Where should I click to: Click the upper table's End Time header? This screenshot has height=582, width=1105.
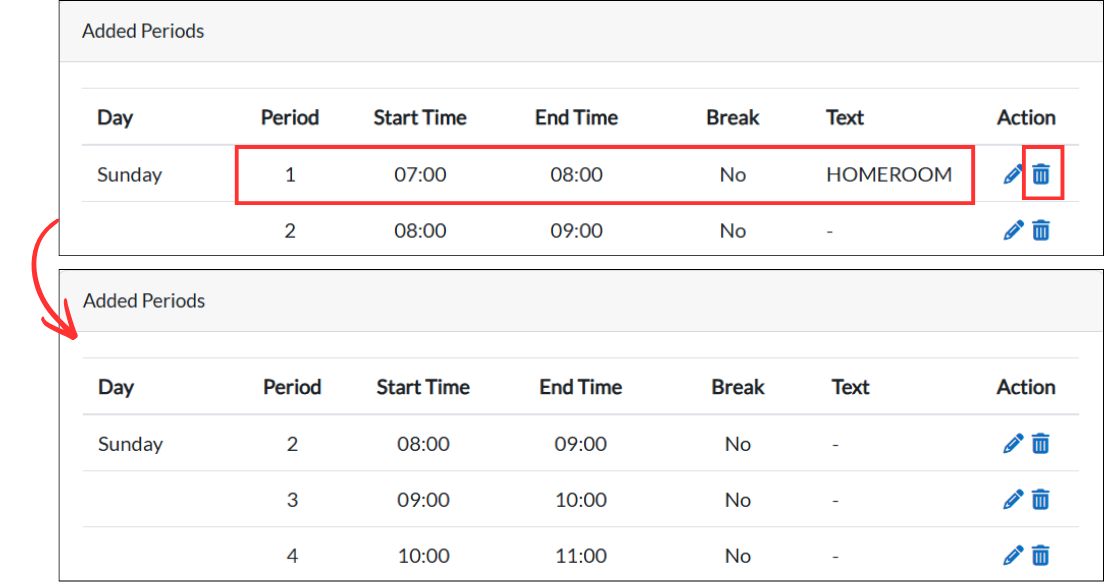pyautogui.click(x=576, y=117)
